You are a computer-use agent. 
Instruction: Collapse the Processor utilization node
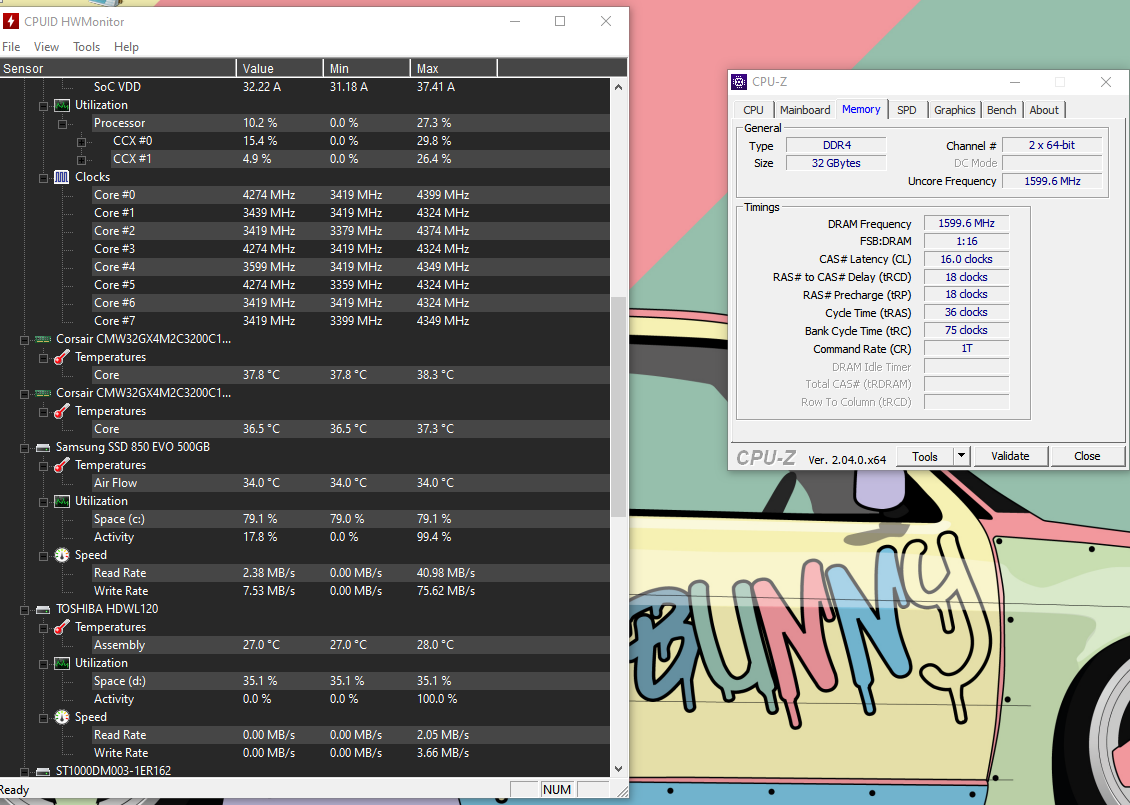pyautogui.click(x=63, y=124)
